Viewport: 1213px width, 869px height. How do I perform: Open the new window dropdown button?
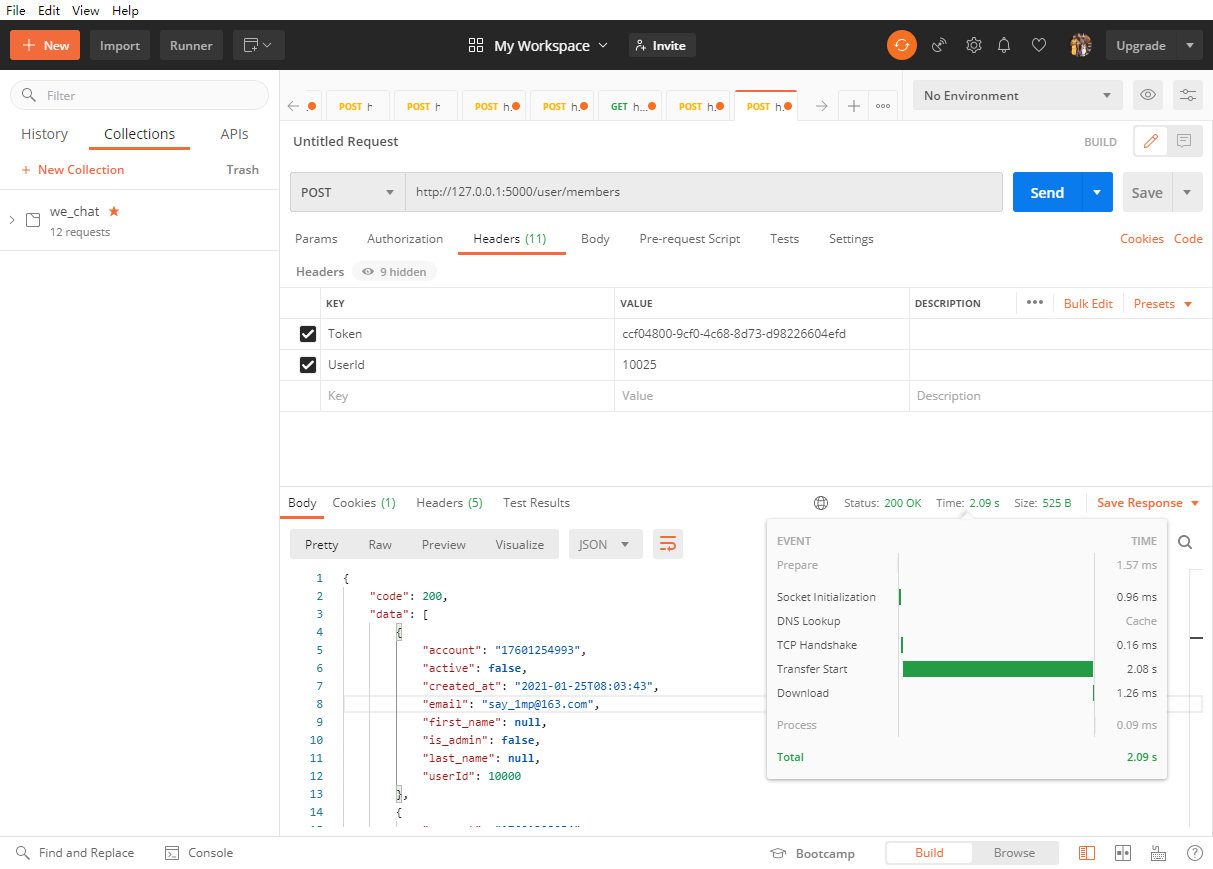[x=259, y=45]
